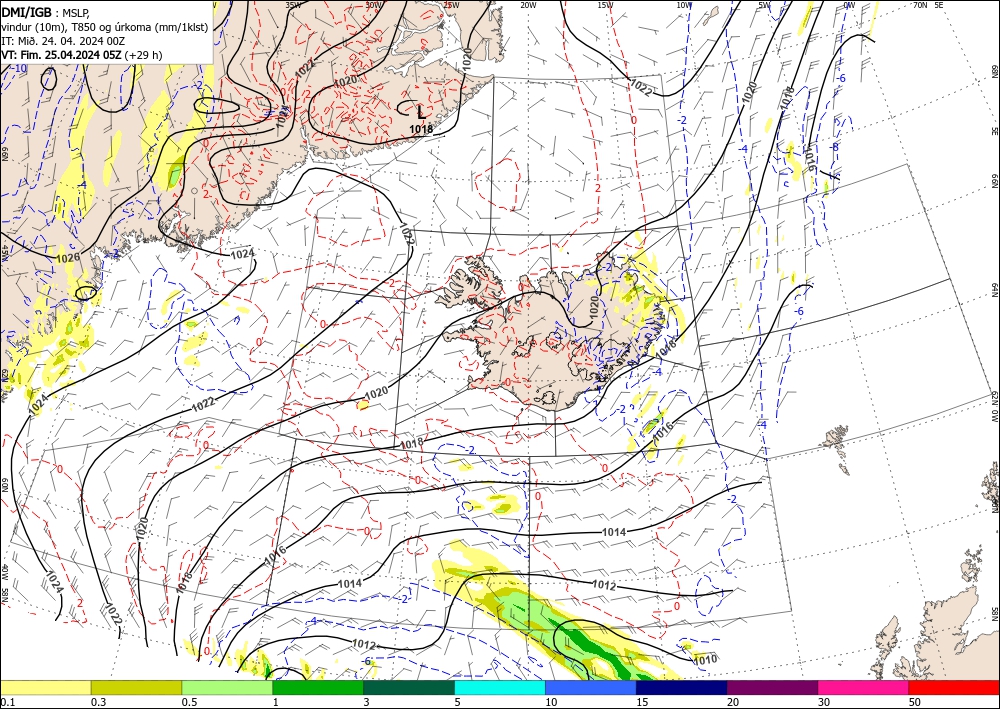Click the '1018' value below the L marker

(421, 129)
